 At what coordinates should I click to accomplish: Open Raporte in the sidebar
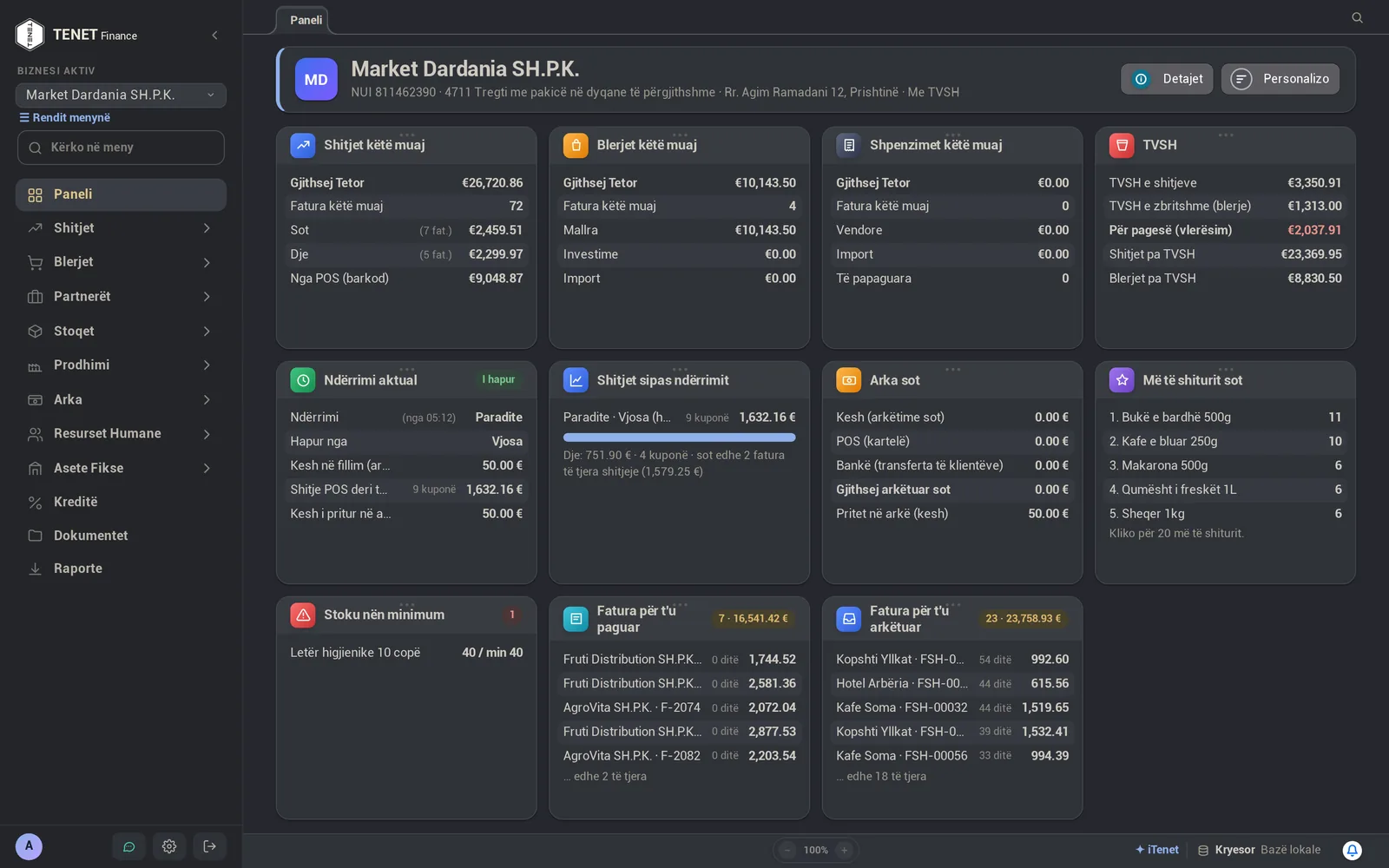121,569
